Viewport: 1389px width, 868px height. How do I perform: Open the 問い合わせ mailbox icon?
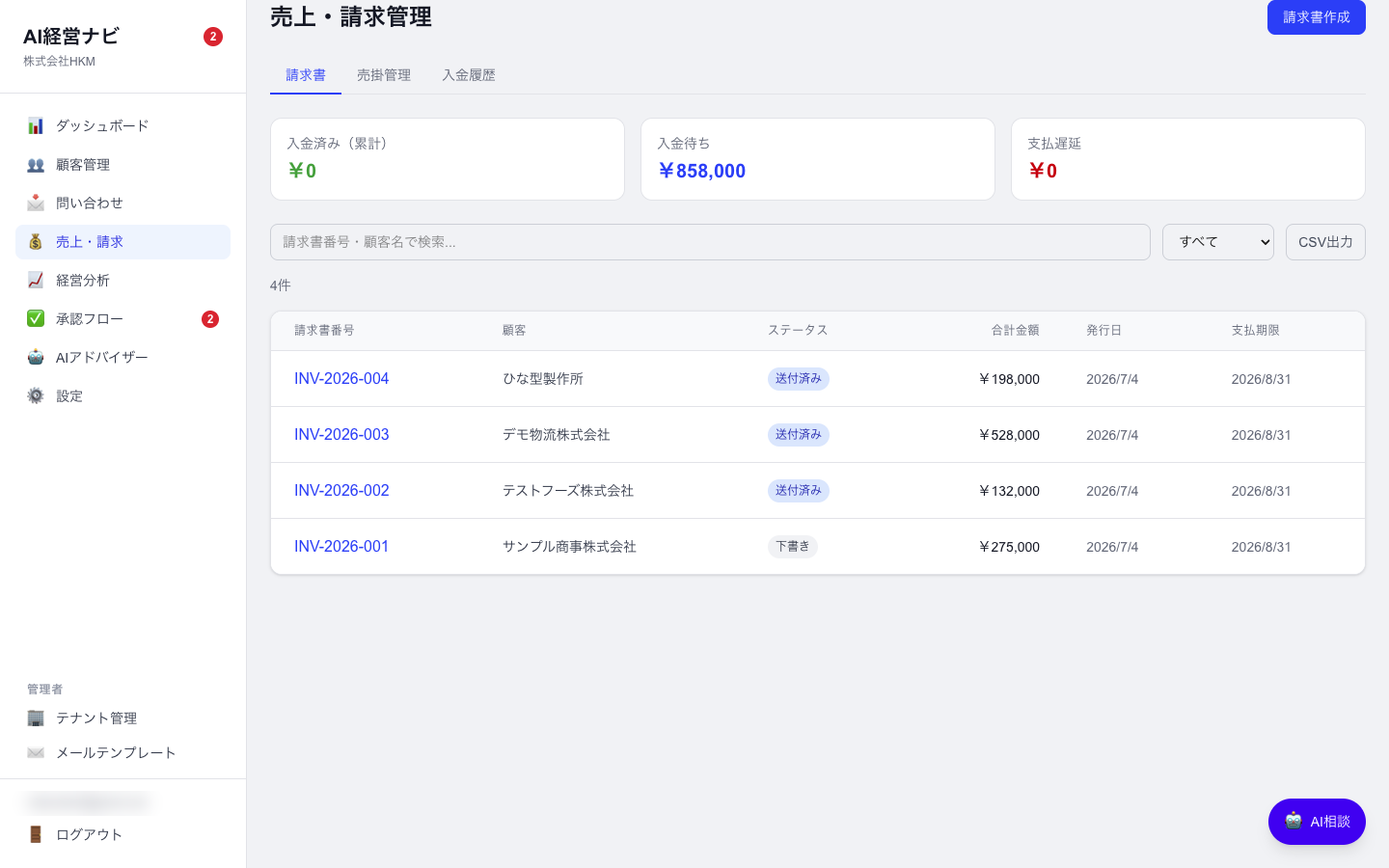click(36, 203)
